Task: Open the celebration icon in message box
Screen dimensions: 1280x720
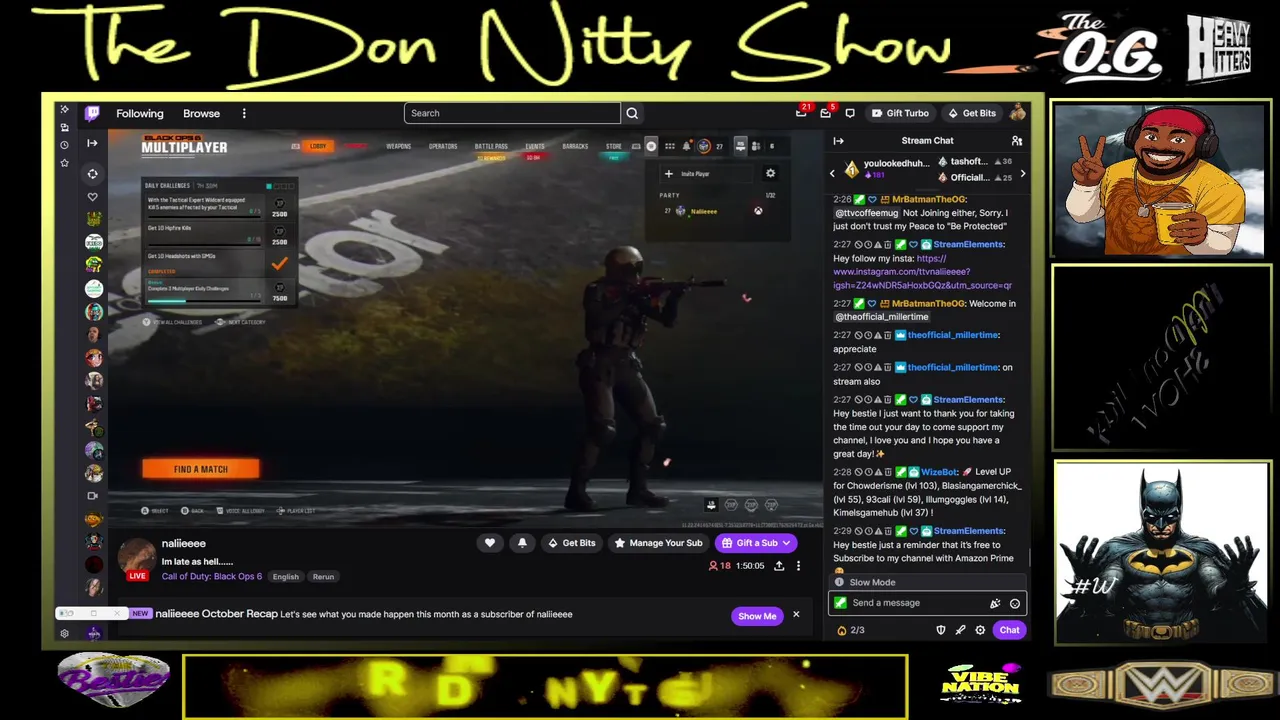Action: click(x=995, y=603)
